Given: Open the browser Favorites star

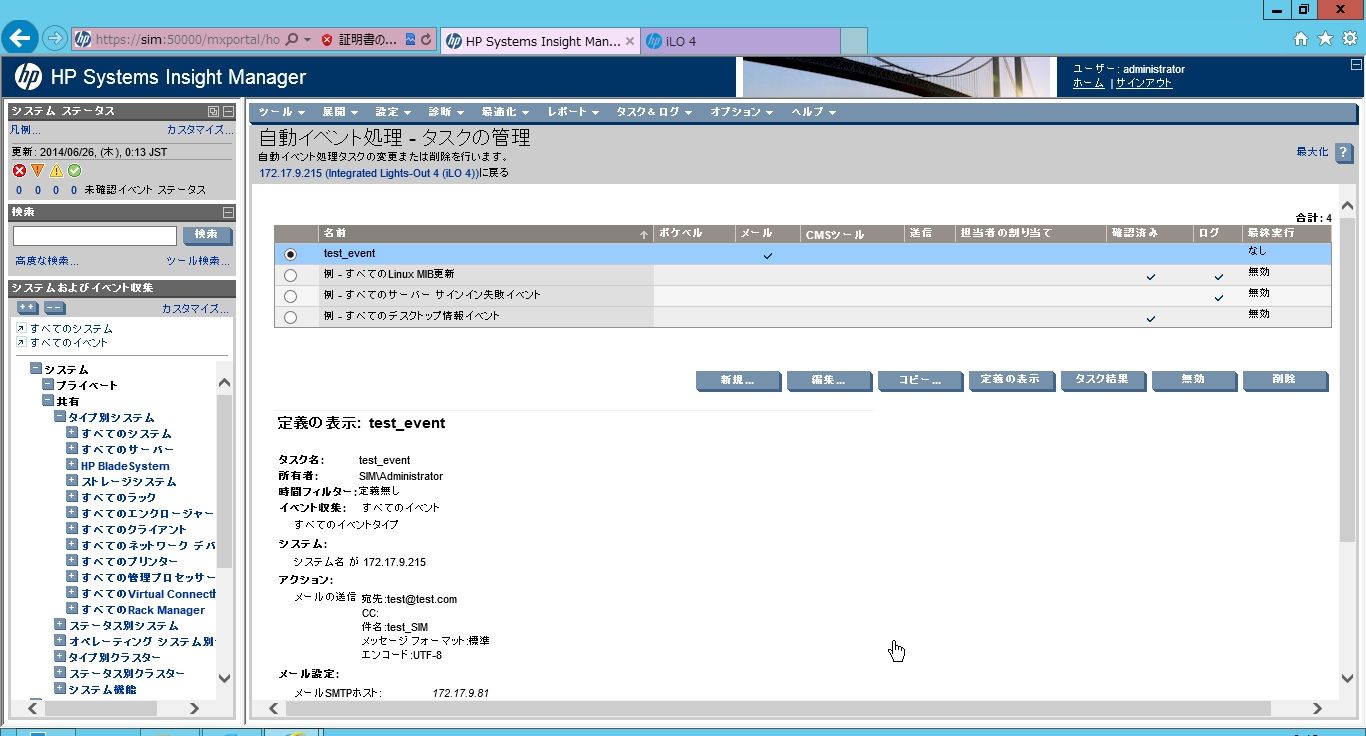Looking at the screenshot, I should pyautogui.click(x=1325, y=39).
